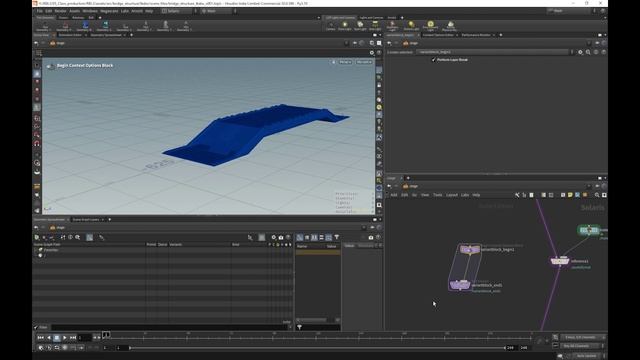The width and height of the screenshot is (640, 360).
Task: Click the search icon in parameter pane
Action: tap(588, 52)
